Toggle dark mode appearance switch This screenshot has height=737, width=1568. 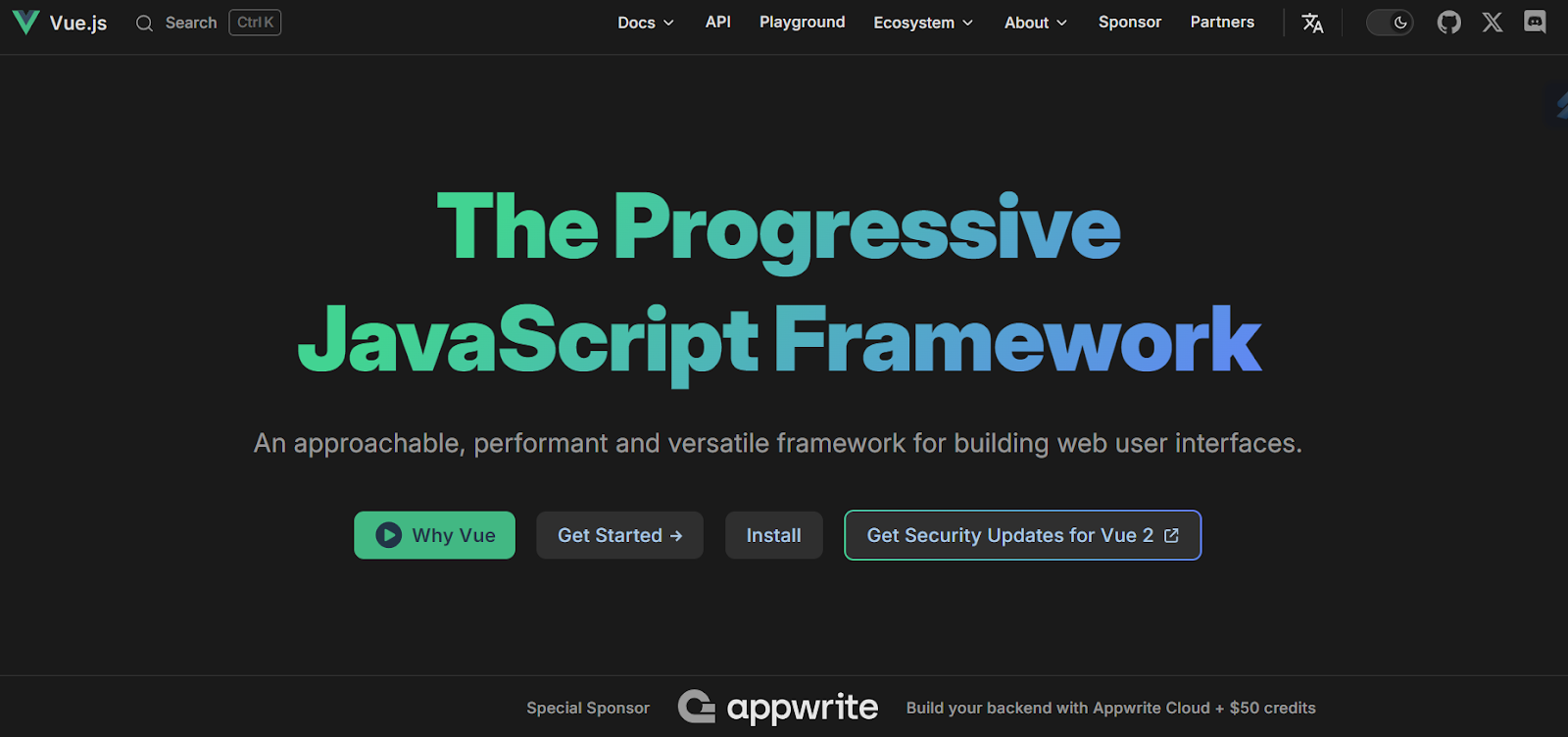(1390, 23)
